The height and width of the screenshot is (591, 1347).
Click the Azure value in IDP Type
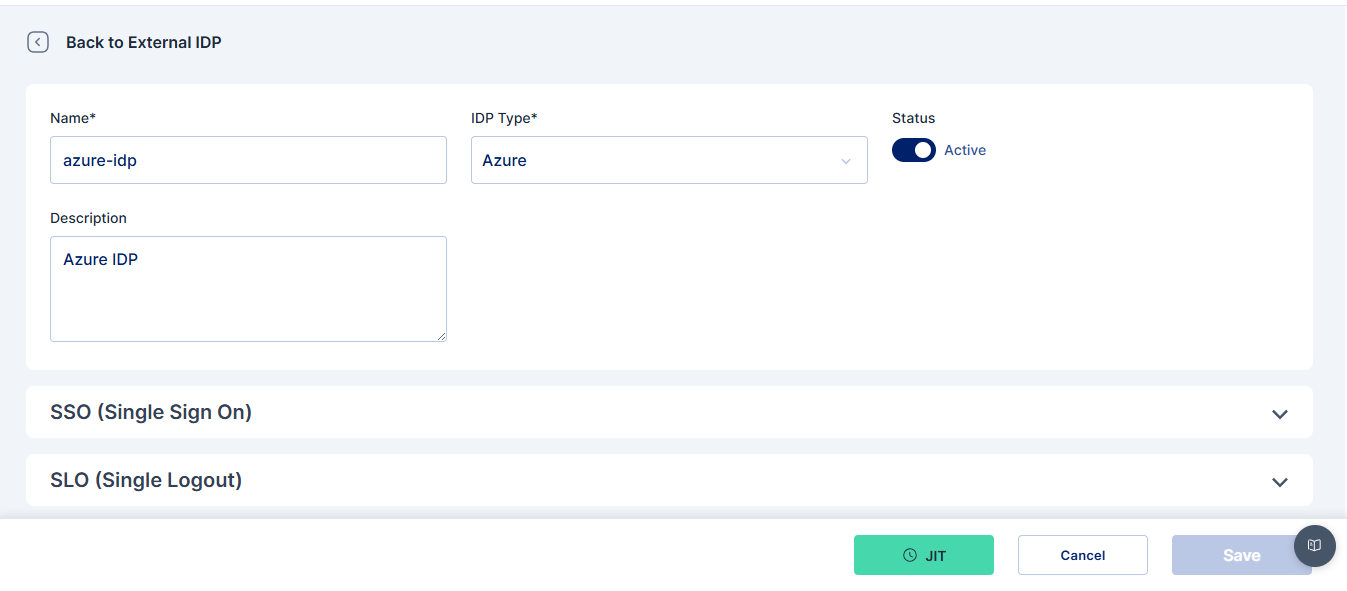[504, 160]
